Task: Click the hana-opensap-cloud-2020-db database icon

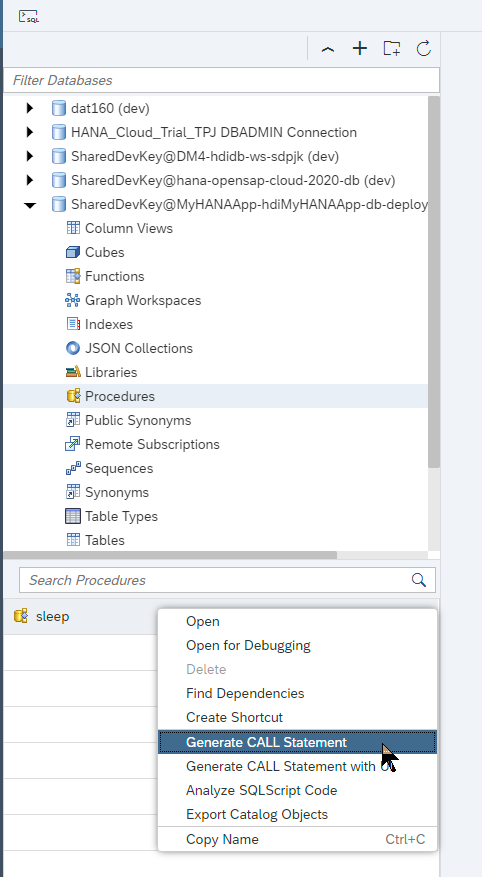Action: tap(59, 180)
